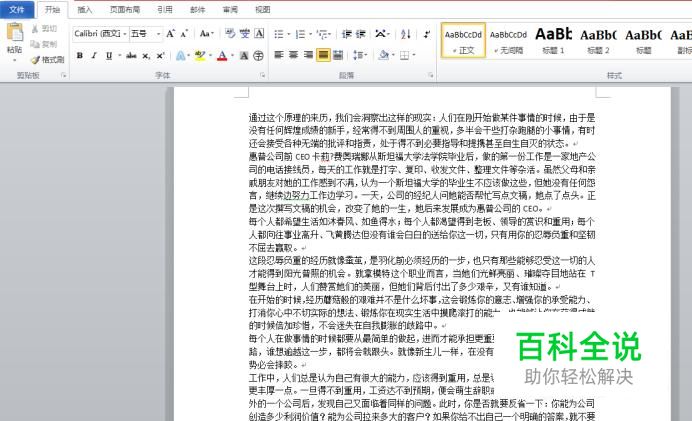
Task: Switch to the Page Layout (页面布局) tab
Action: click(x=125, y=10)
